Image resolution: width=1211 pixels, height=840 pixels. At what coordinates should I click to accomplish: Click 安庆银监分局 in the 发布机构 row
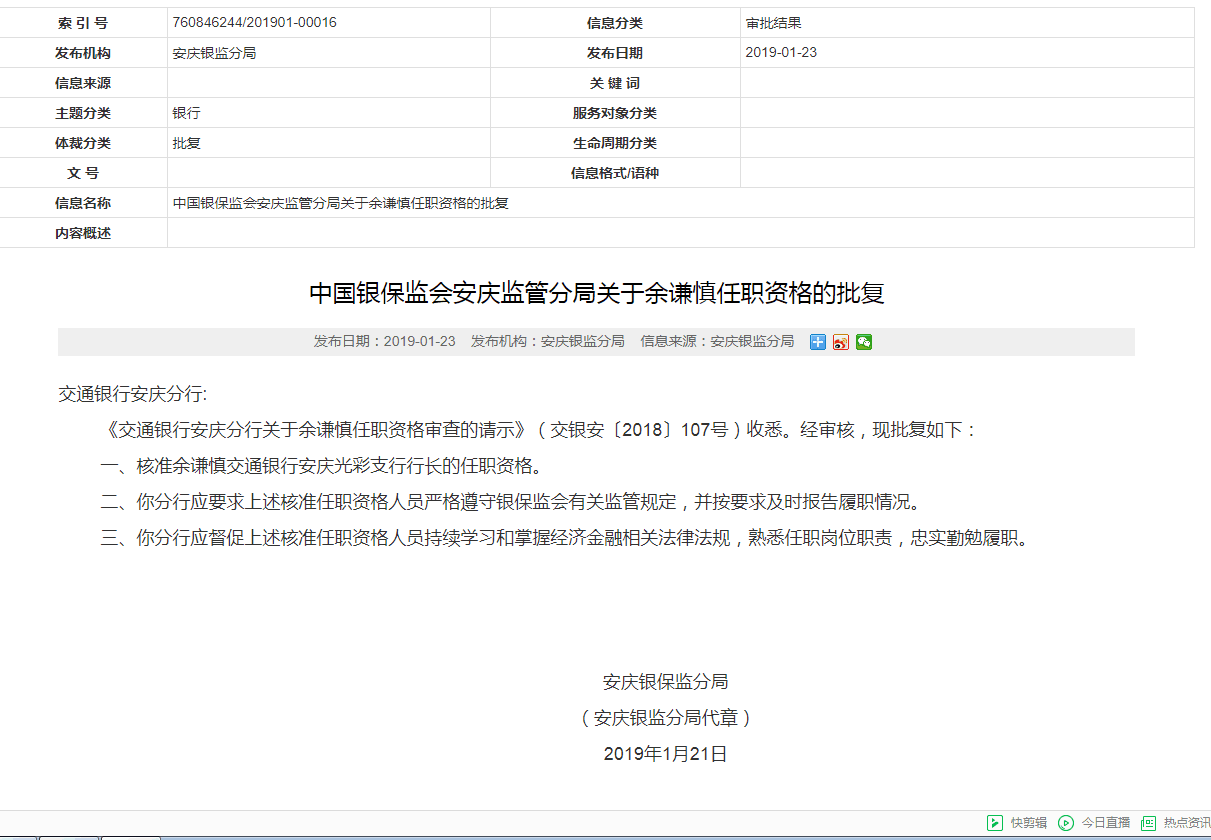point(214,53)
